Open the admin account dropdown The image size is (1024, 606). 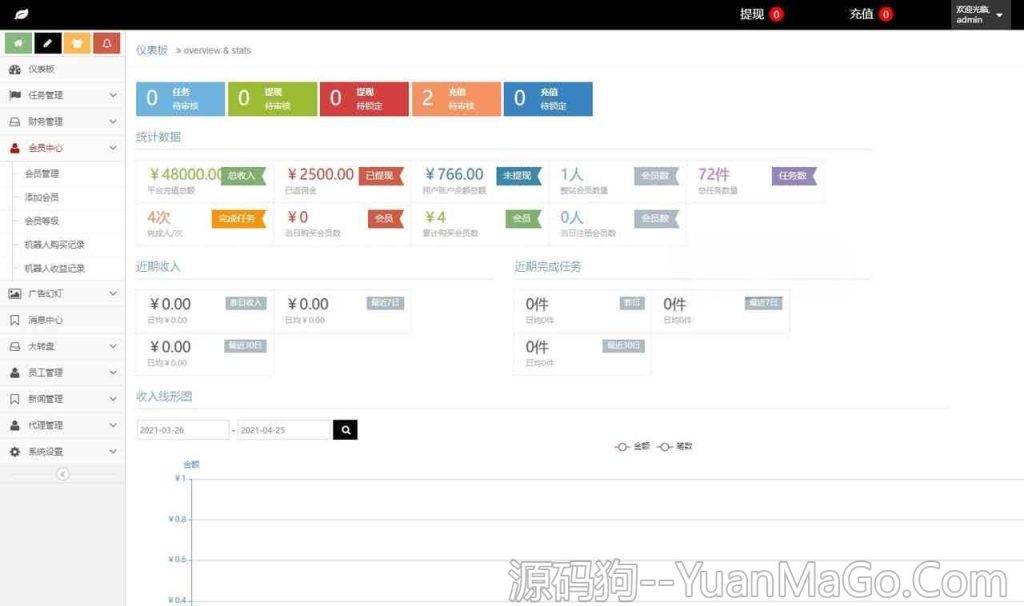[978, 14]
